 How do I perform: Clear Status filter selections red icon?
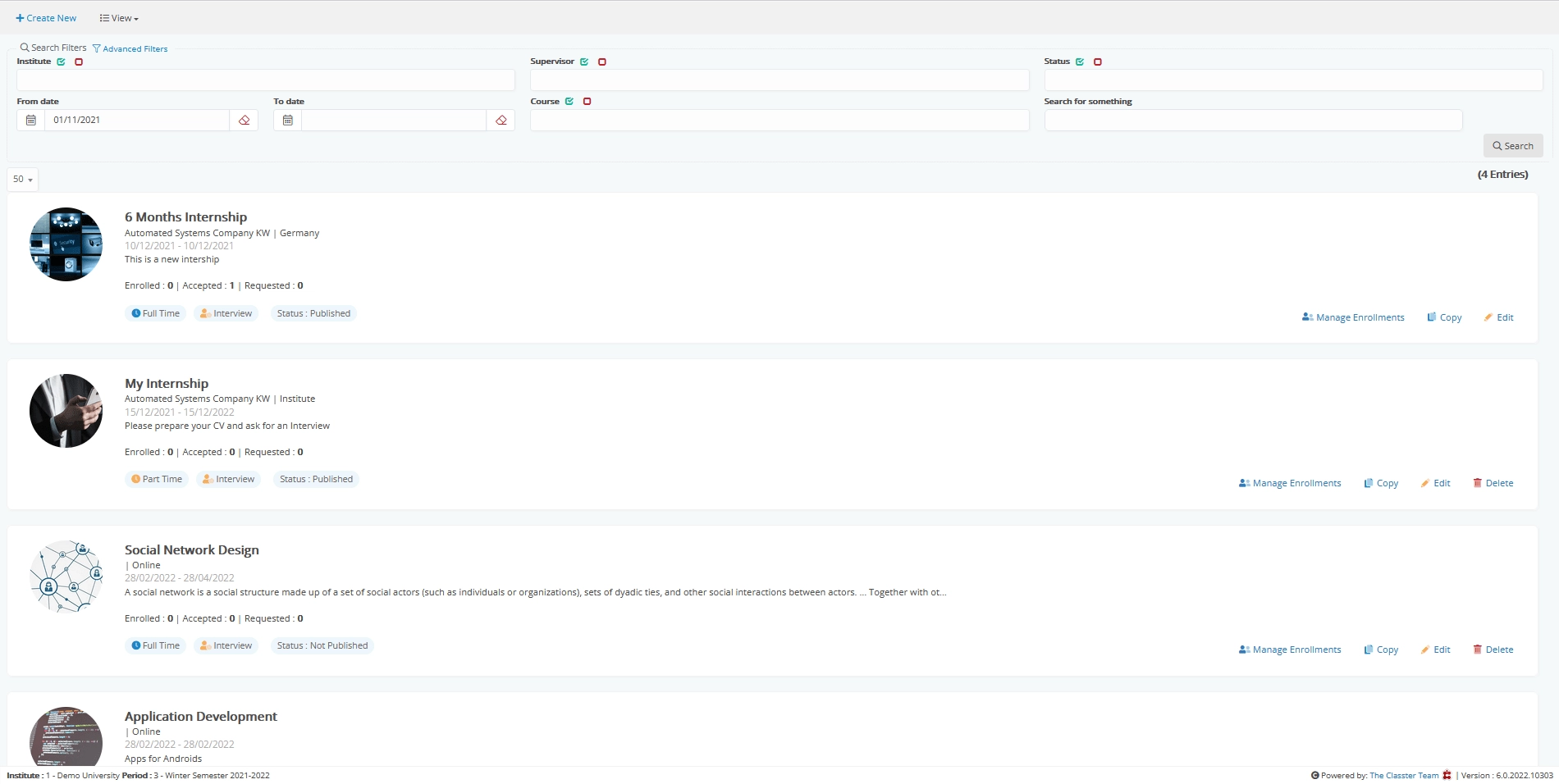1098,62
